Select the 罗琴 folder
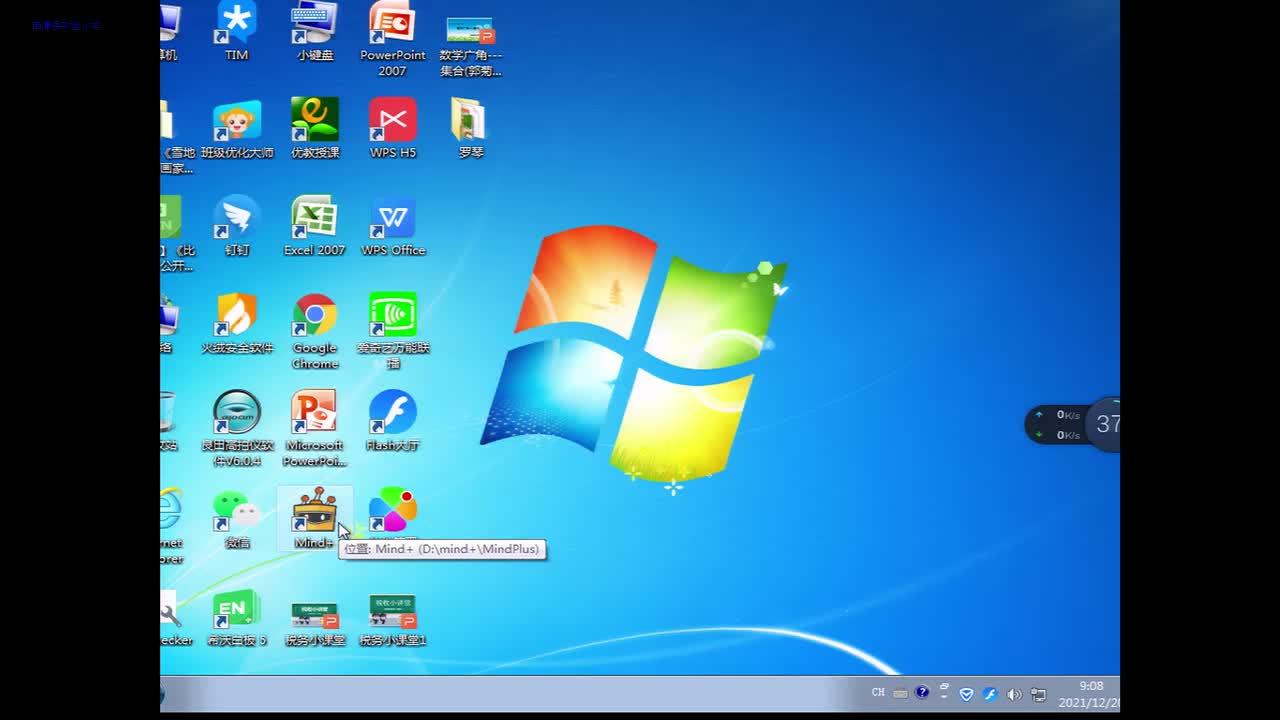 pyautogui.click(x=471, y=129)
